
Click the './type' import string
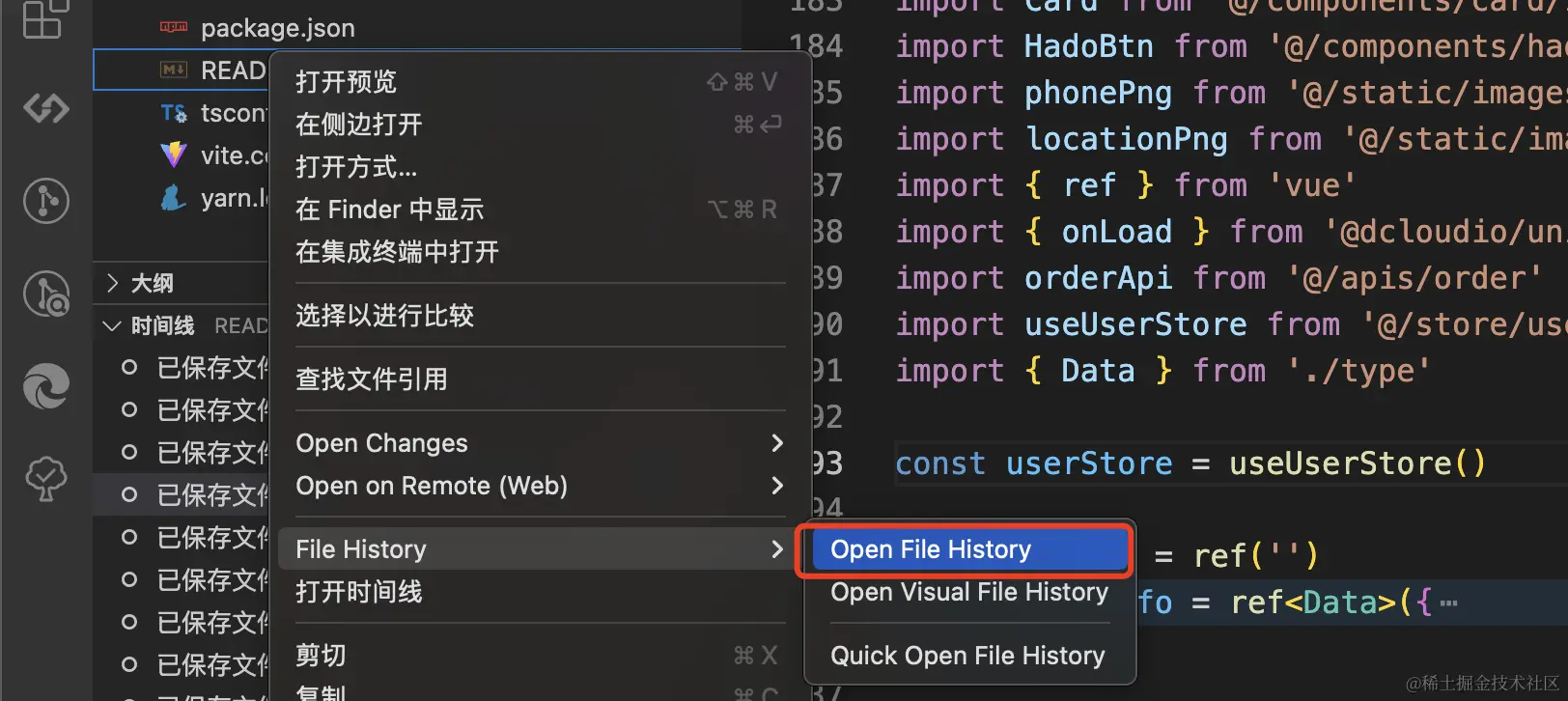coord(1358,371)
